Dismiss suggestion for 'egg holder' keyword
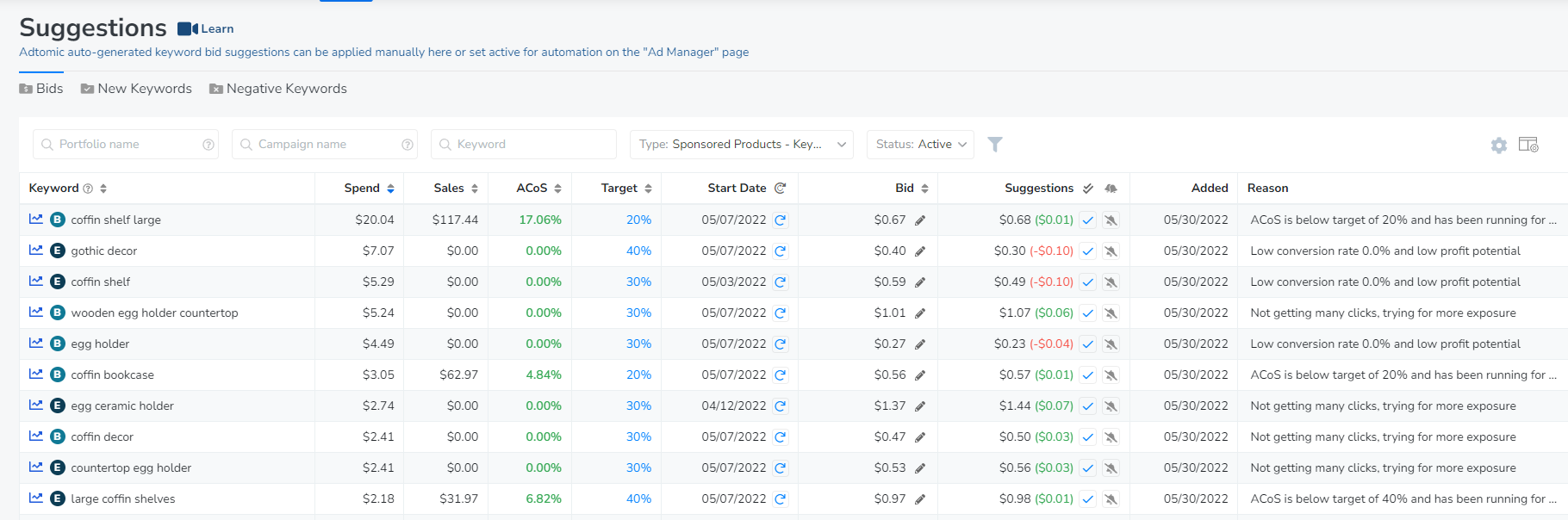Image resolution: width=1568 pixels, height=520 pixels. tap(1111, 344)
